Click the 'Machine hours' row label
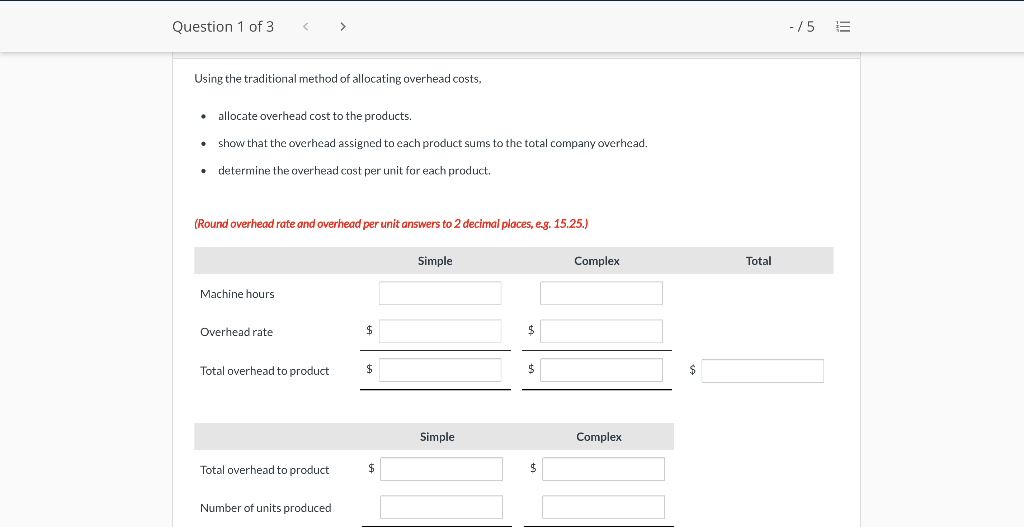This screenshot has height=527, width=1024. 237,295
